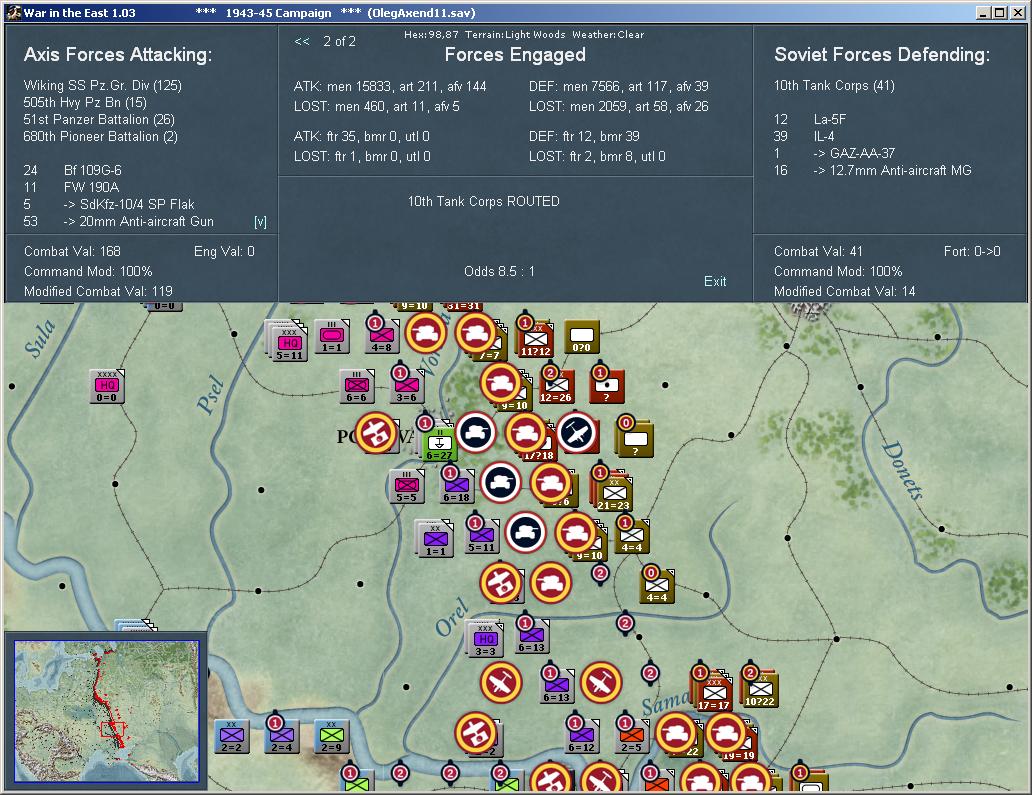Click Exit to close the battle report
Screen dimensions: 1032x795
click(715, 281)
